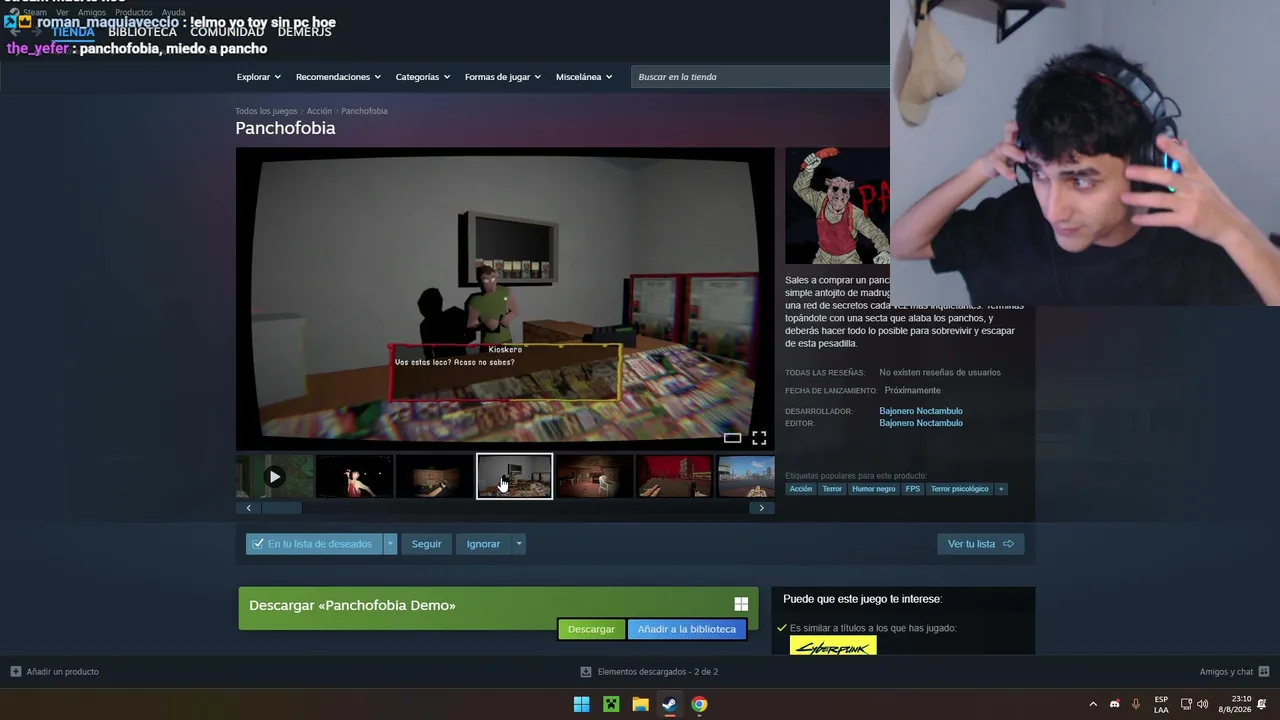Open the volume control in tray
The width and height of the screenshot is (1280, 720).
pos(1202,704)
